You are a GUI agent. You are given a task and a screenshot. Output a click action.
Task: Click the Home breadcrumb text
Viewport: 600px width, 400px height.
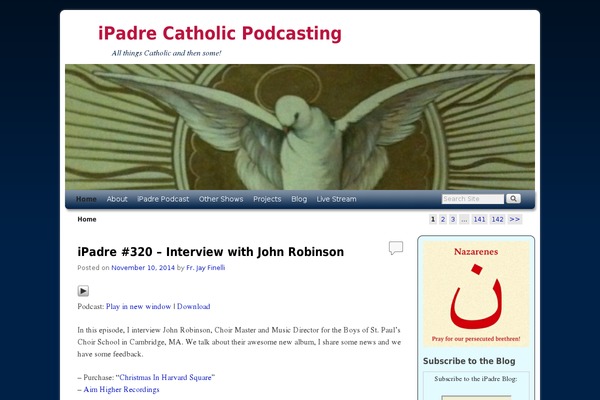[x=87, y=219]
